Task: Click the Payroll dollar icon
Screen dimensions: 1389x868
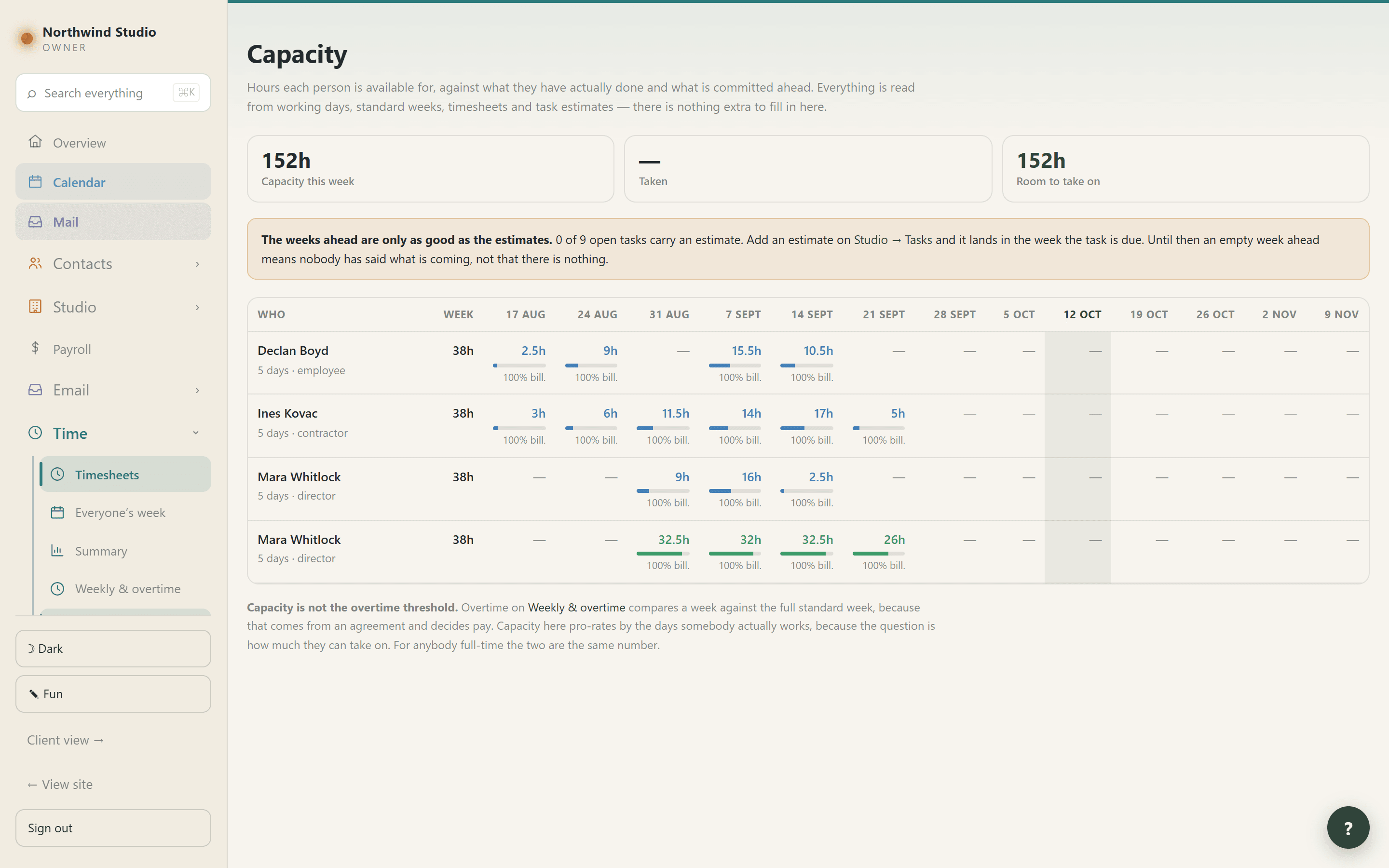Action: coord(35,348)
